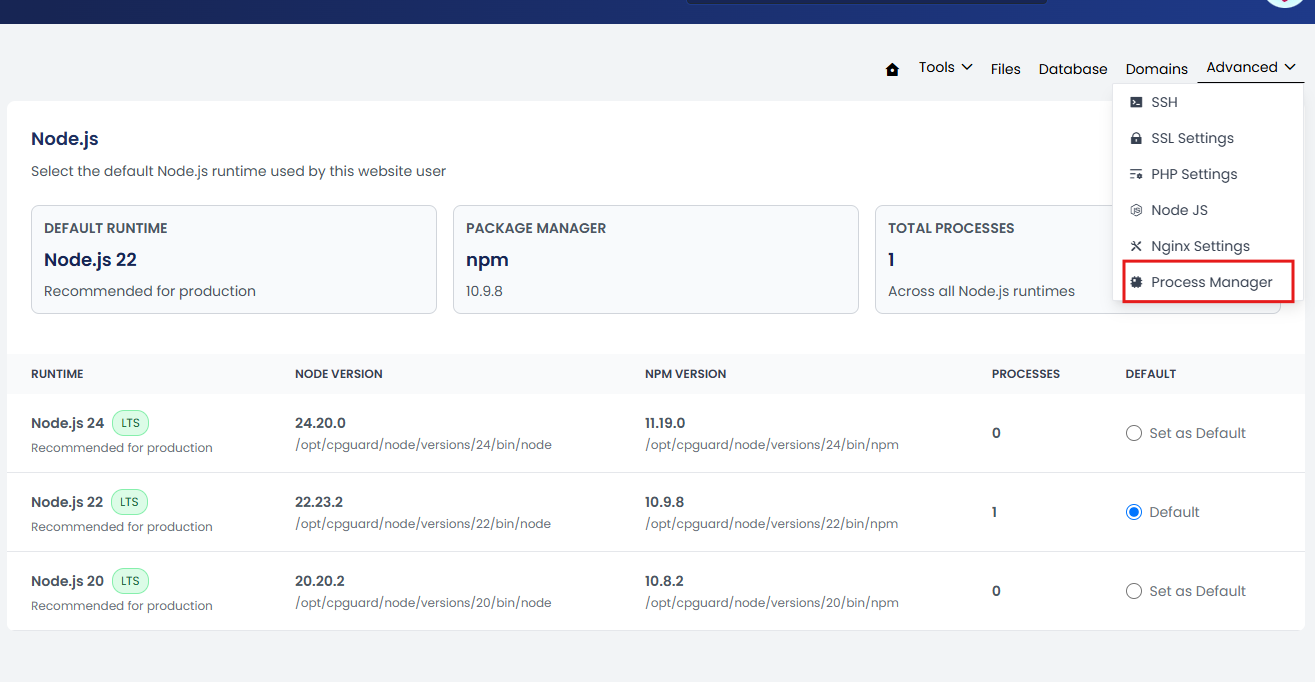Screen dimensions: 1315x682
Task: Click the Node.js 20 LTS badge
Action: pyautogui.click(x=130, y=581)
